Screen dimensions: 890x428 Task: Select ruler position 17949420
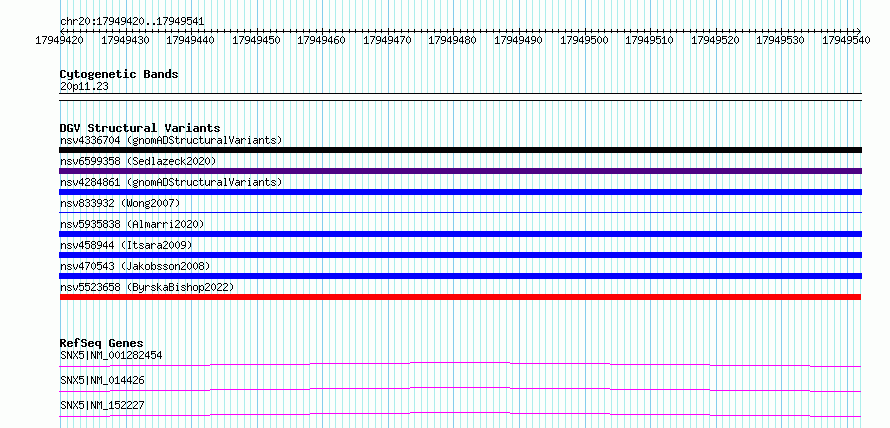[x=60, y=40]
